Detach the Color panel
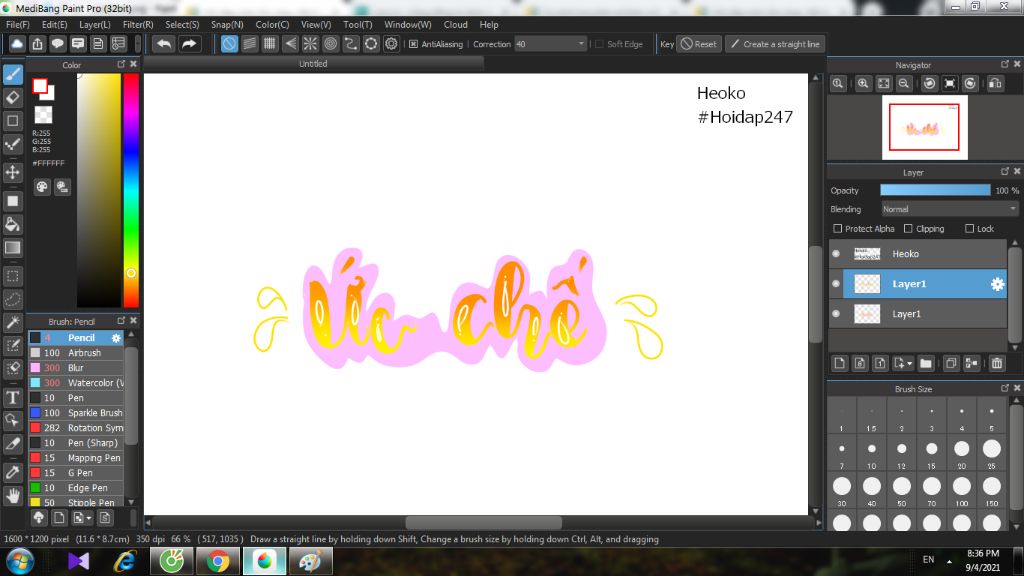The height and width of the screenshot is (576, 1024). click(x=121, y=64)
